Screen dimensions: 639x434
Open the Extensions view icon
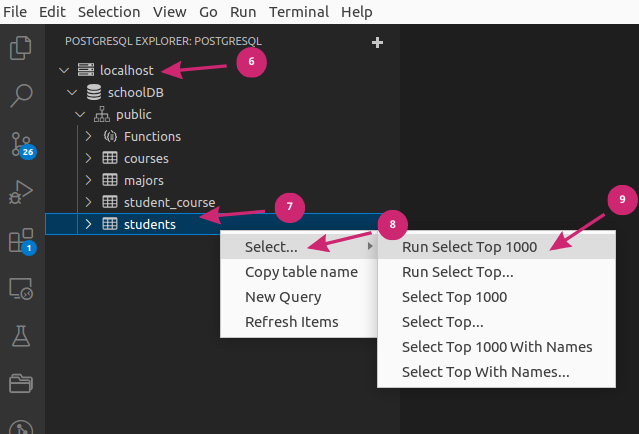tap(22, 241)
